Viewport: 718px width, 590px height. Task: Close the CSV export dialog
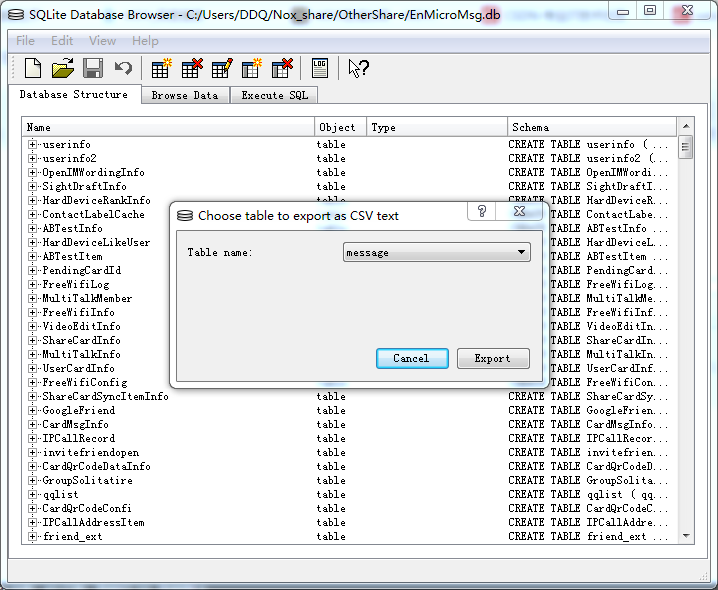pos(519,211)
